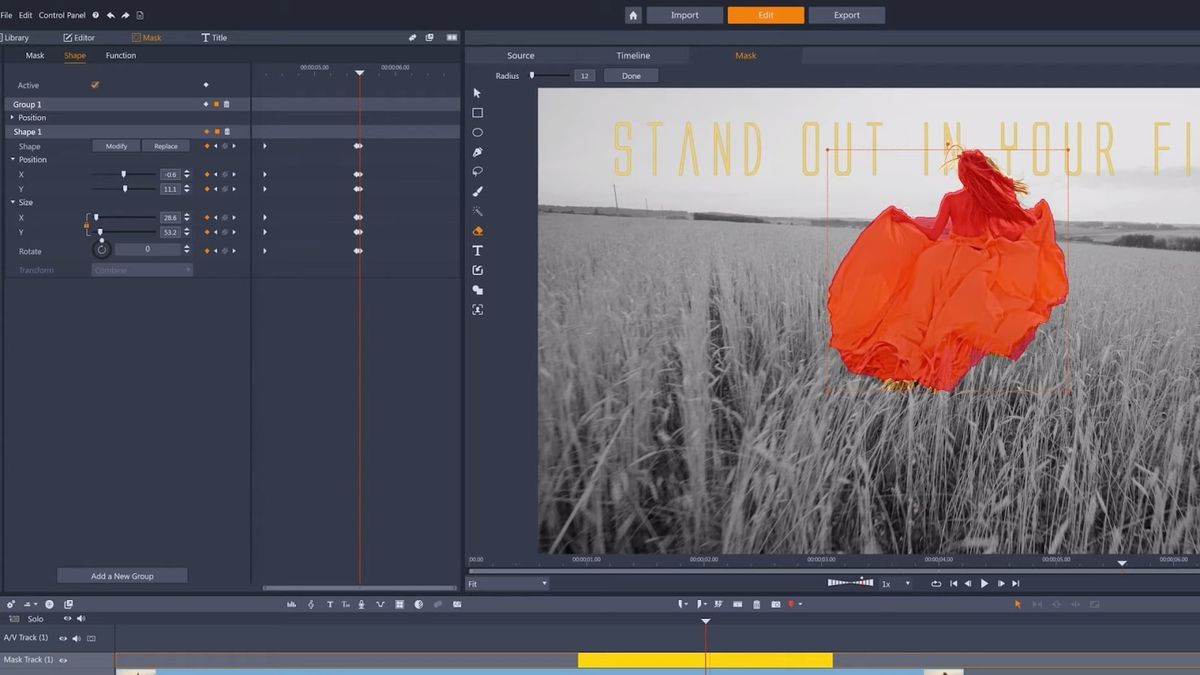Select the Rectangle mask tool
This screenshot has width=1200, height=675.
tap(477, 112)
